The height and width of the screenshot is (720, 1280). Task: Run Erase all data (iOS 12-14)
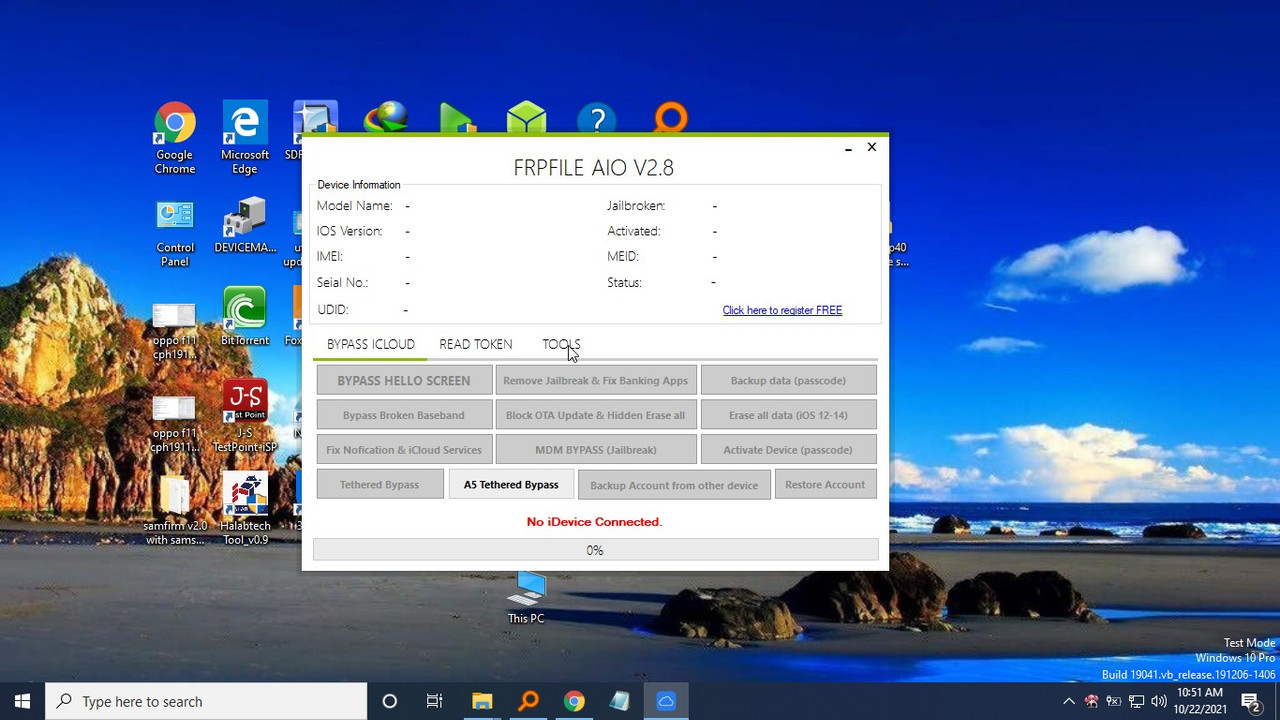[788, 414]
